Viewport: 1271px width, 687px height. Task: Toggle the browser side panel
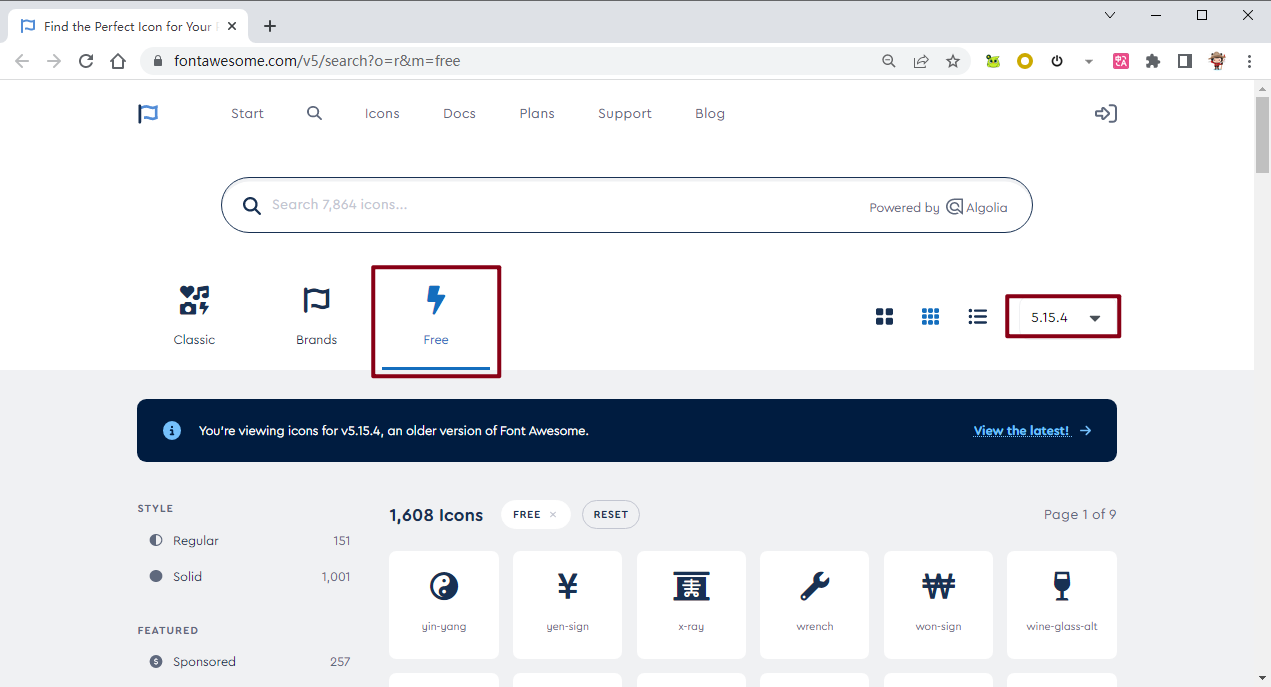(1185, 61)
